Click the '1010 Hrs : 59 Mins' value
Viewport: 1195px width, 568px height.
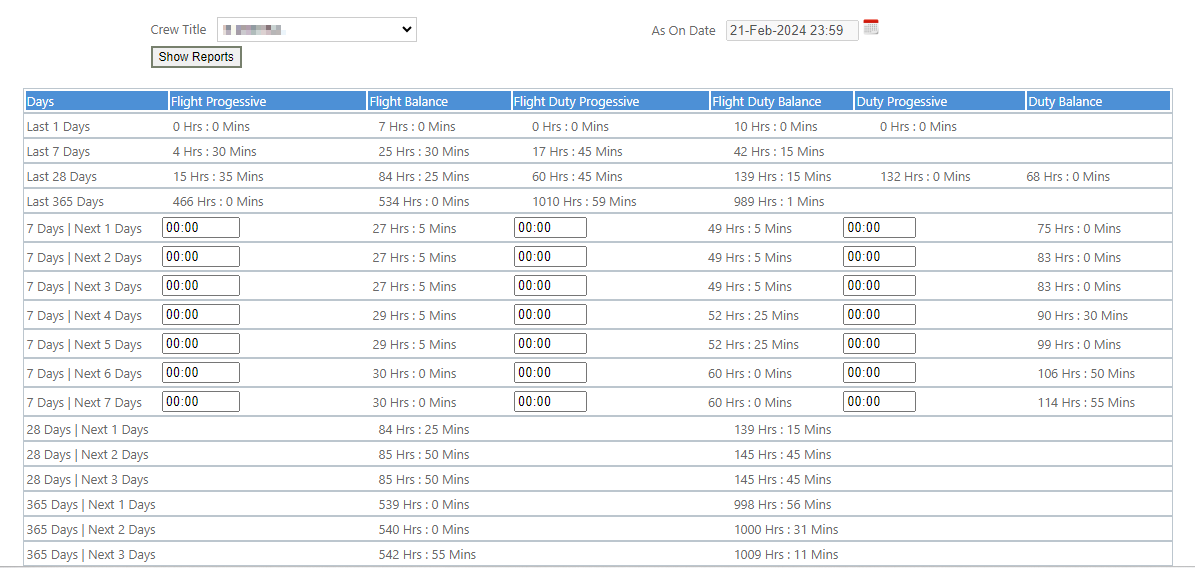[x=584, y=202]
